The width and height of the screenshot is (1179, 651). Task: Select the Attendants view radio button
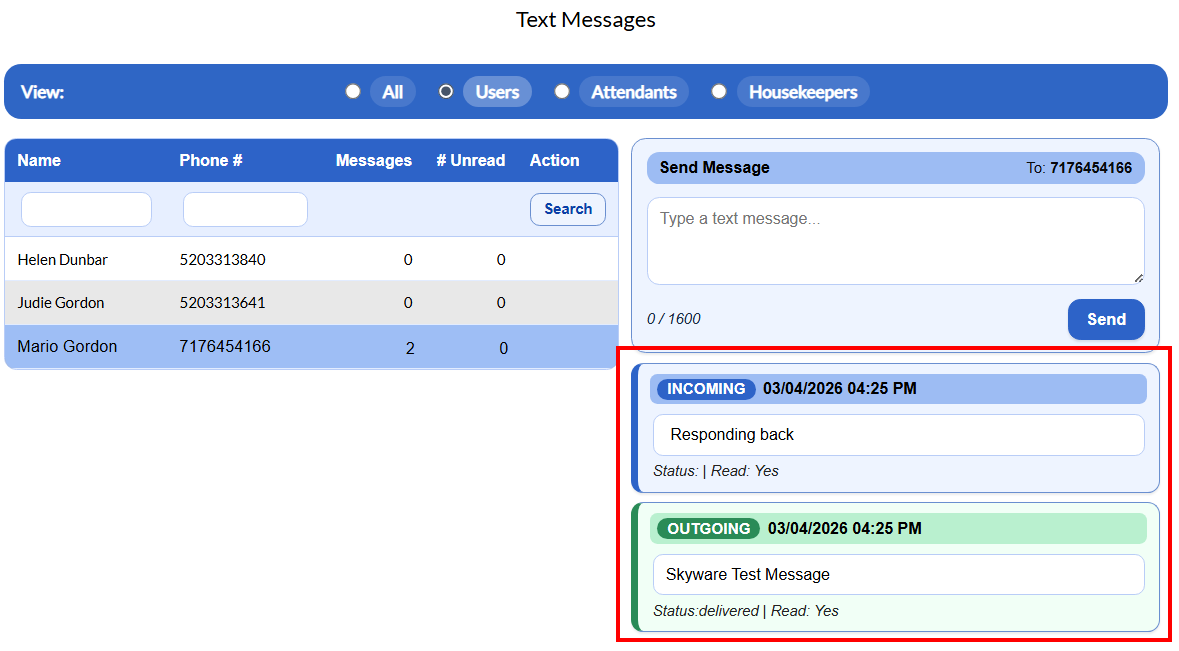coord(562,91)
